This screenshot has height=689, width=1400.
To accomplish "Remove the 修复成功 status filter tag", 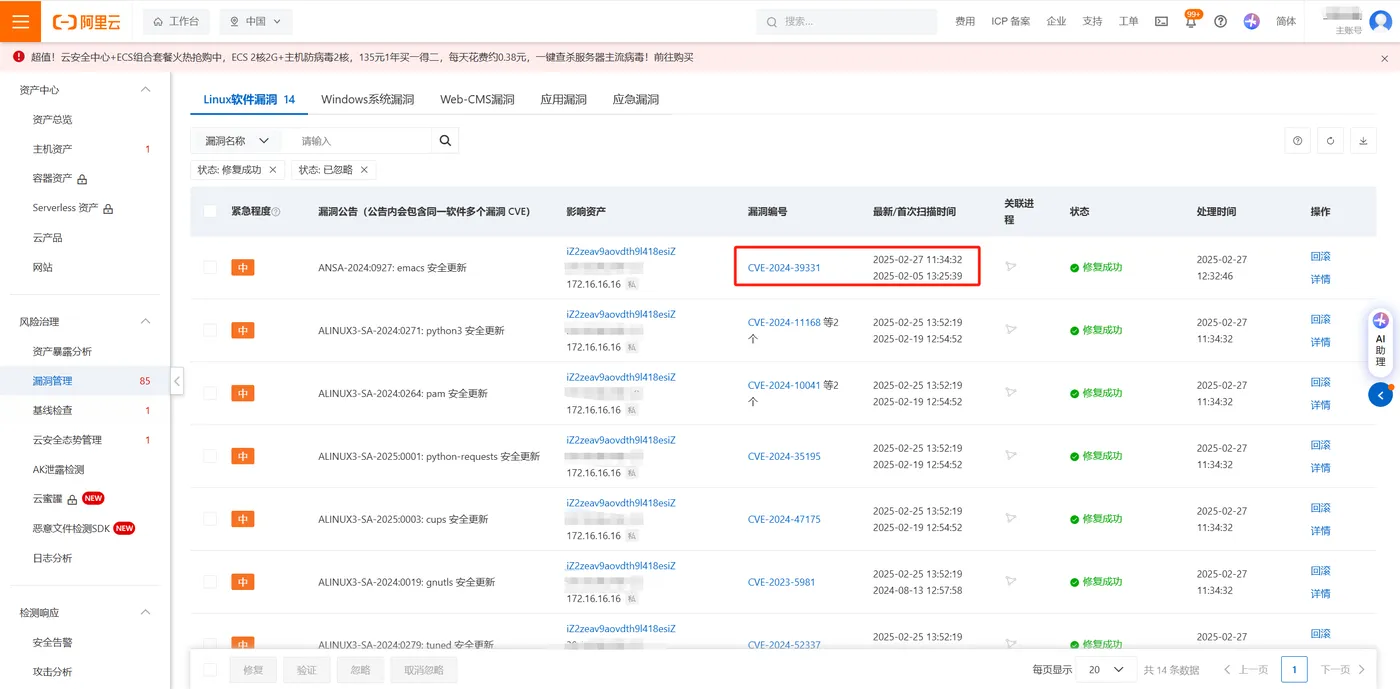I will point(272,170).
